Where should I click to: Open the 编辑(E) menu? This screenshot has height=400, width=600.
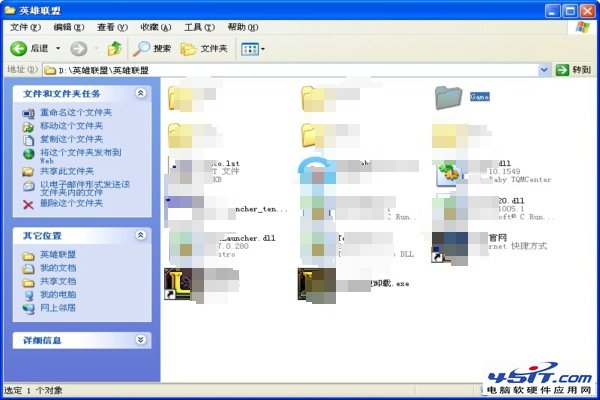click(69, 27)
